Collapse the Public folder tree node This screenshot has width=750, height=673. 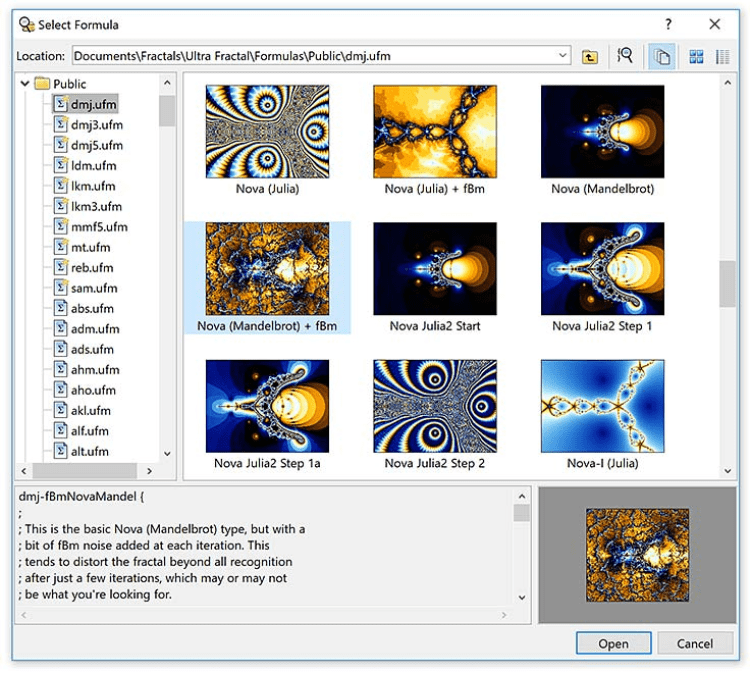click(25, 84)
